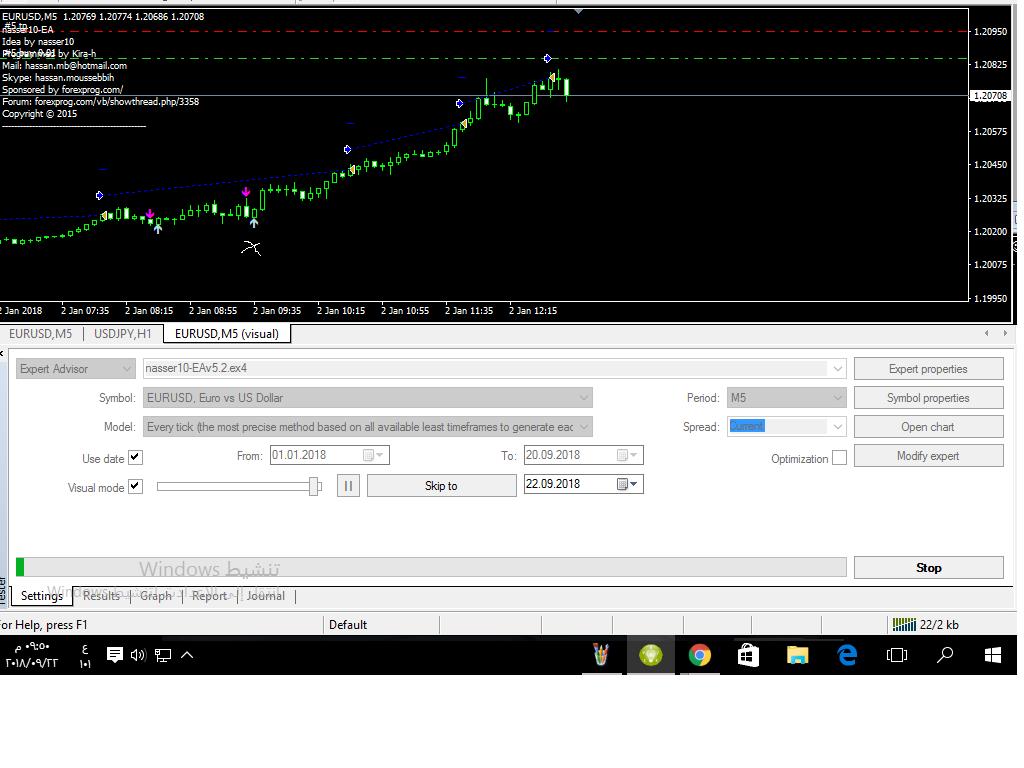Open File Explorer from the taskbar
Image resolution: width=1024 pixels, height=768 pixels.
pyautogui.click(x=797, y=655)
